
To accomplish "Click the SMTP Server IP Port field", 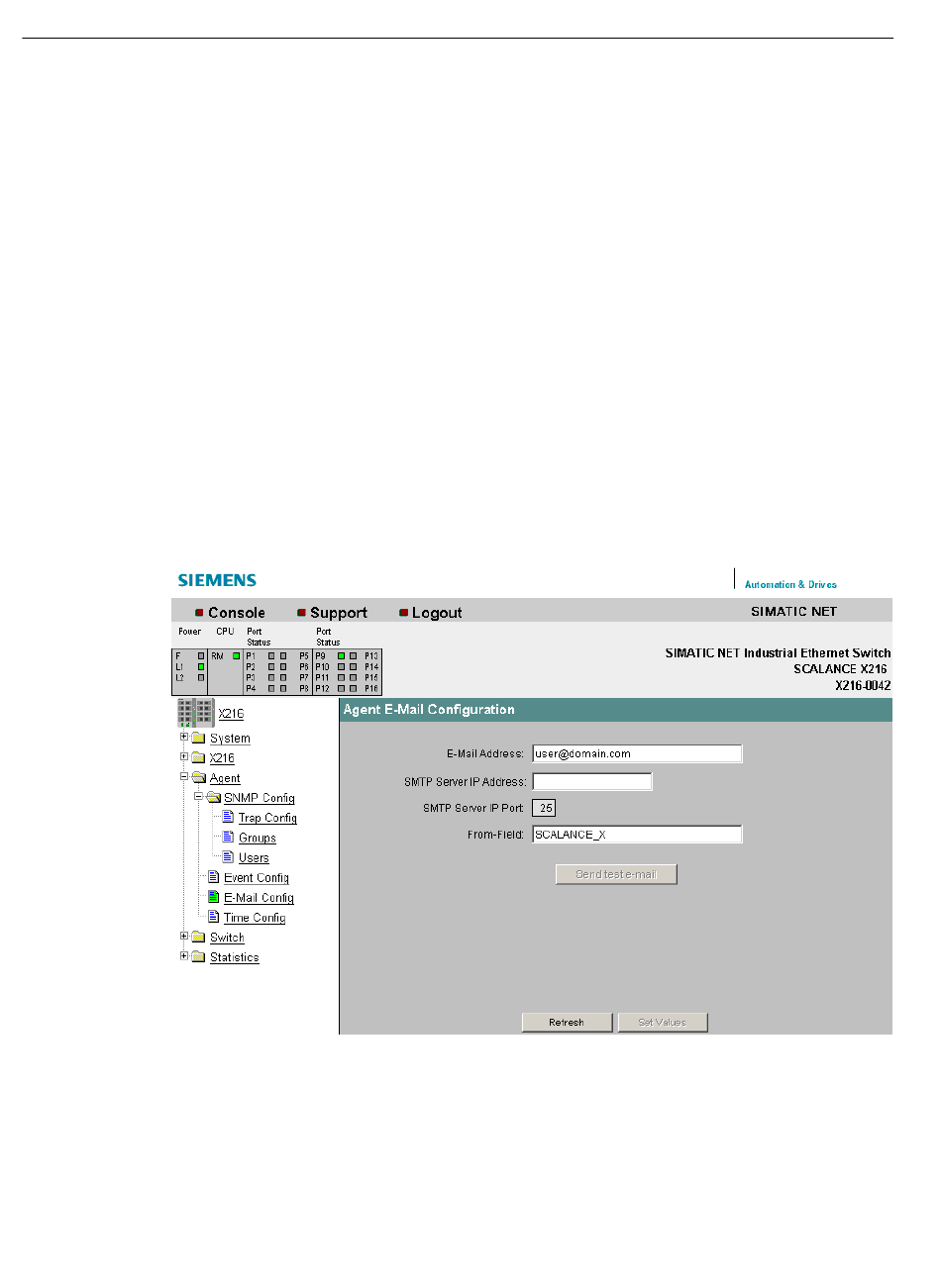I will point(544,808).
